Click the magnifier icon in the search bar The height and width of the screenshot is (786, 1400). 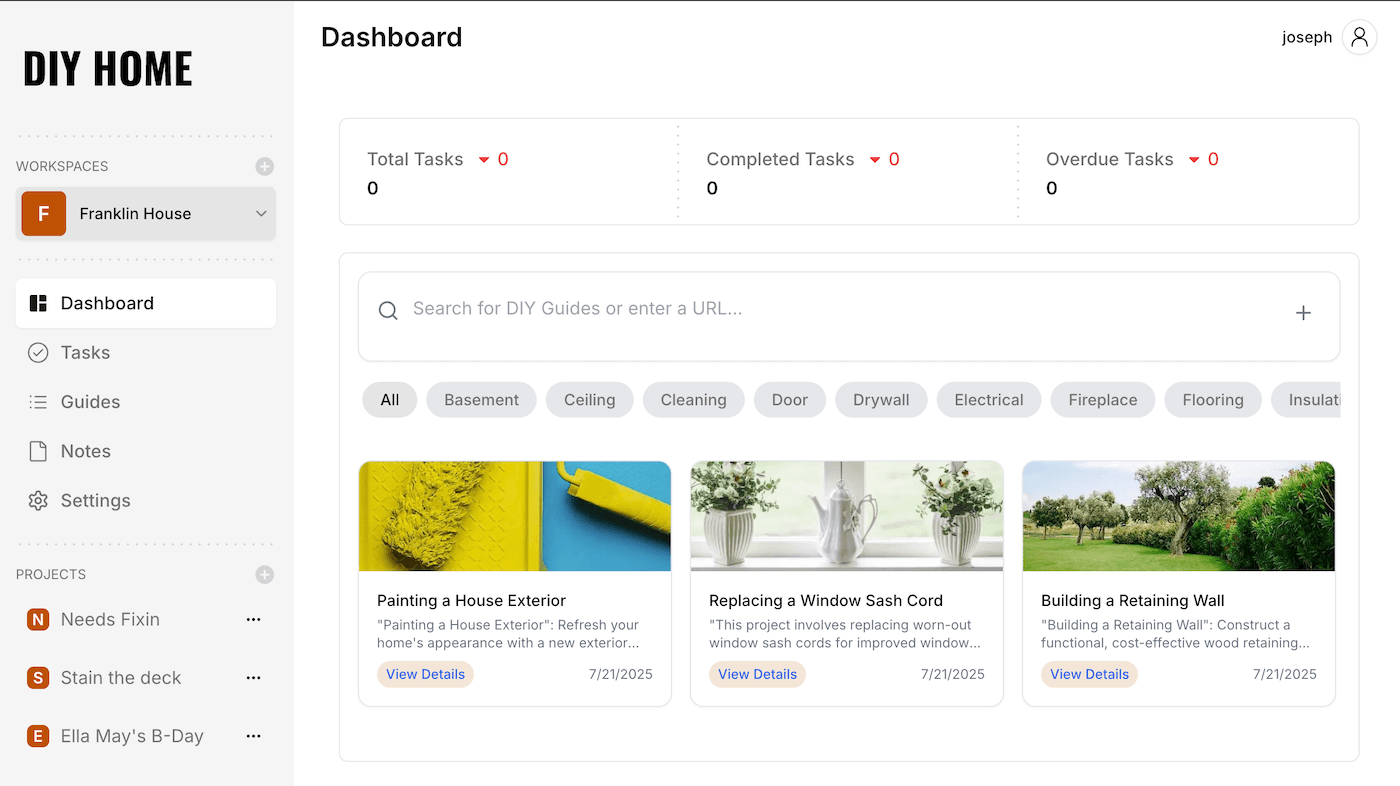click(388, 310)
